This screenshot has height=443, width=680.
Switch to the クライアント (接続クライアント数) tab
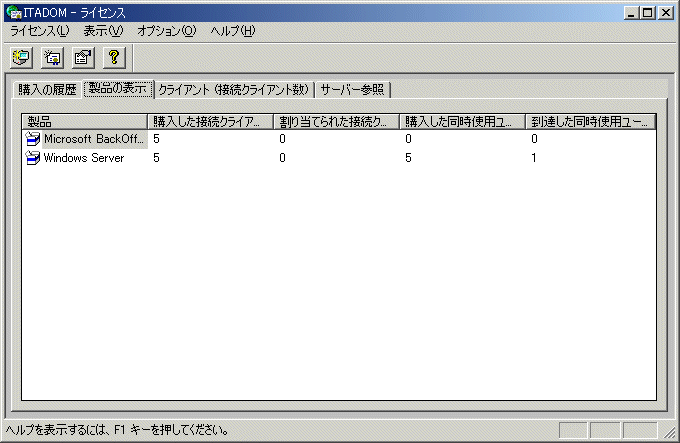coord(234,90)
